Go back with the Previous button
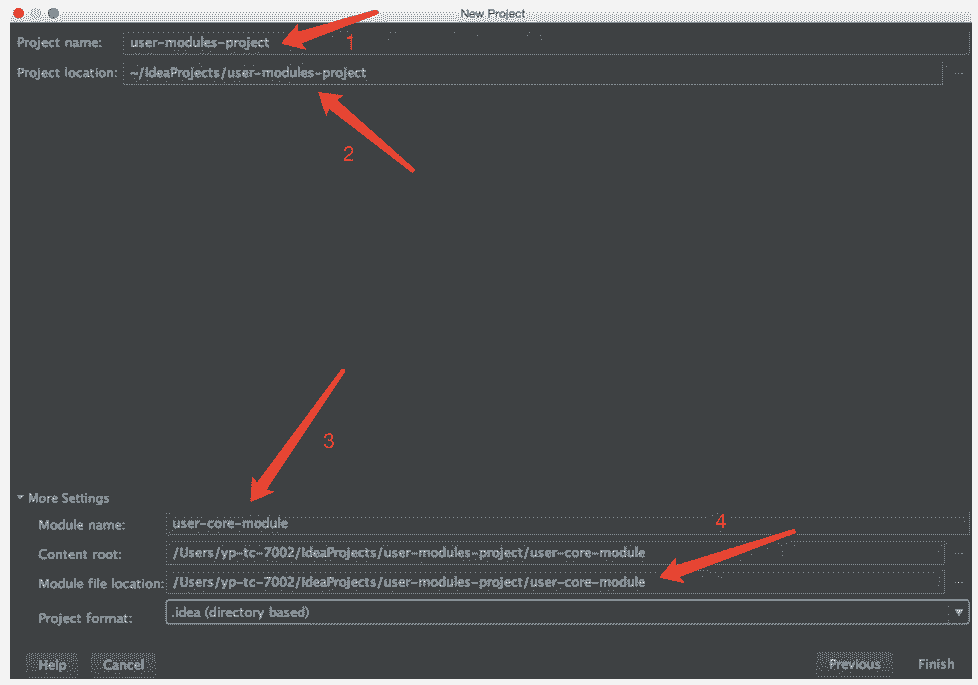Screen dimensions: 978x685 tap(854, 664)
